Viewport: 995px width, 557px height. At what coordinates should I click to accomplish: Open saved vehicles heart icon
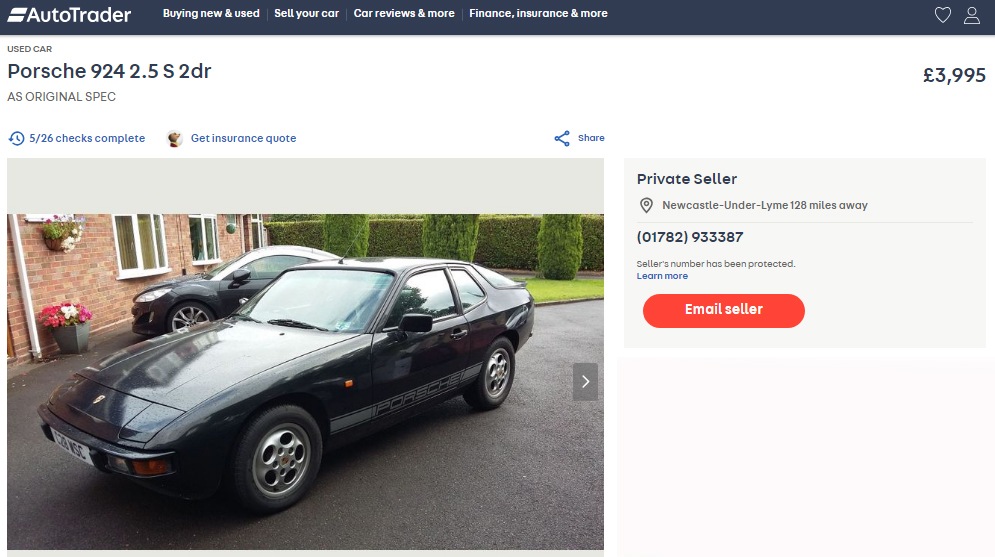(942, 15)
